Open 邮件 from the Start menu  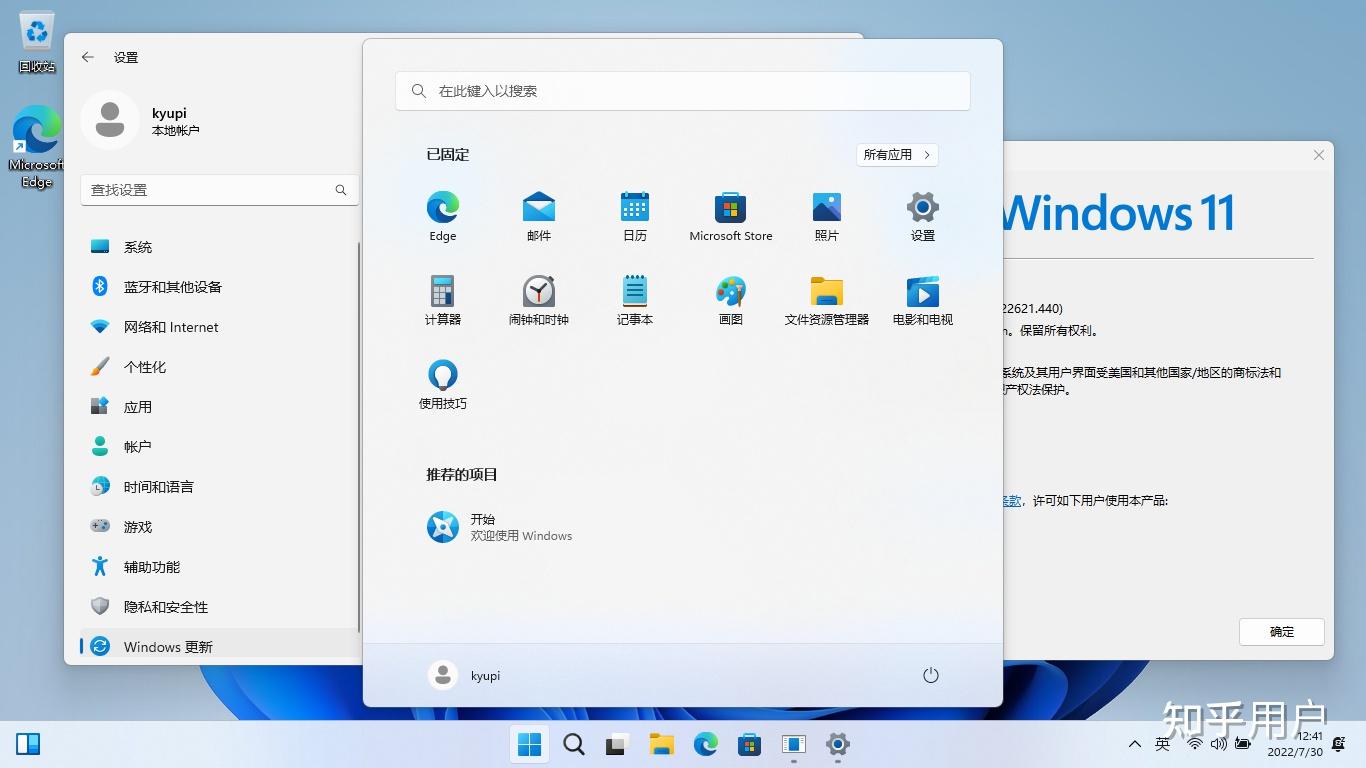[x=539, y=215]
